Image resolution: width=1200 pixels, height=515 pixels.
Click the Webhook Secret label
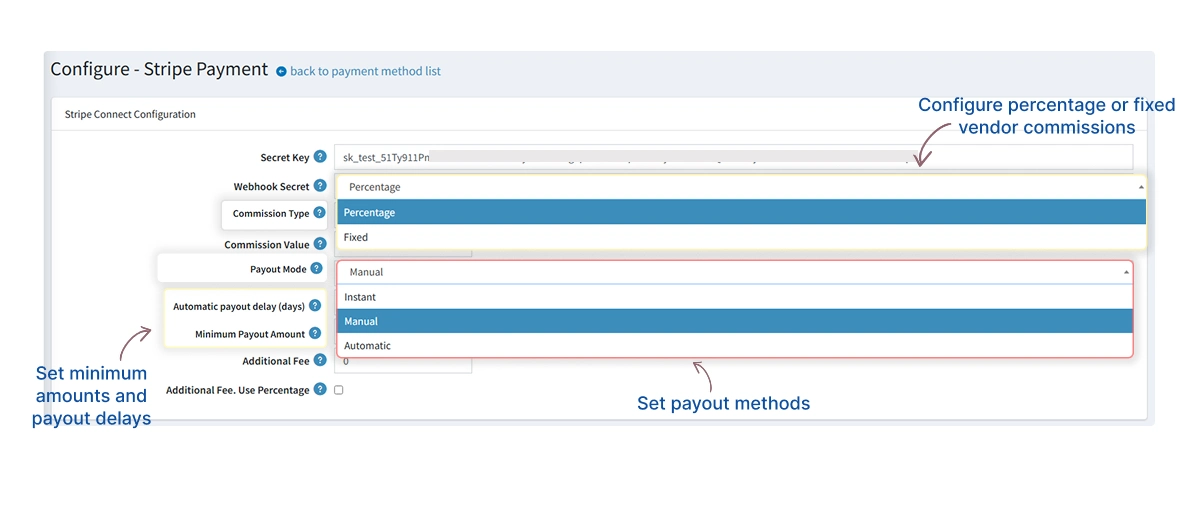tap(272, 187)
